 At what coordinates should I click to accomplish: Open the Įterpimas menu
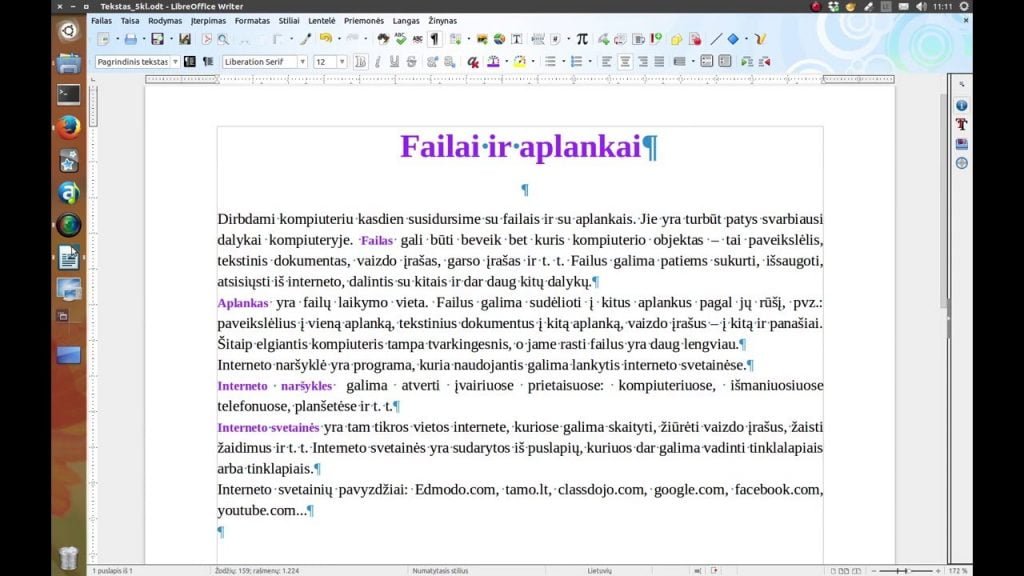coord(208,21)
